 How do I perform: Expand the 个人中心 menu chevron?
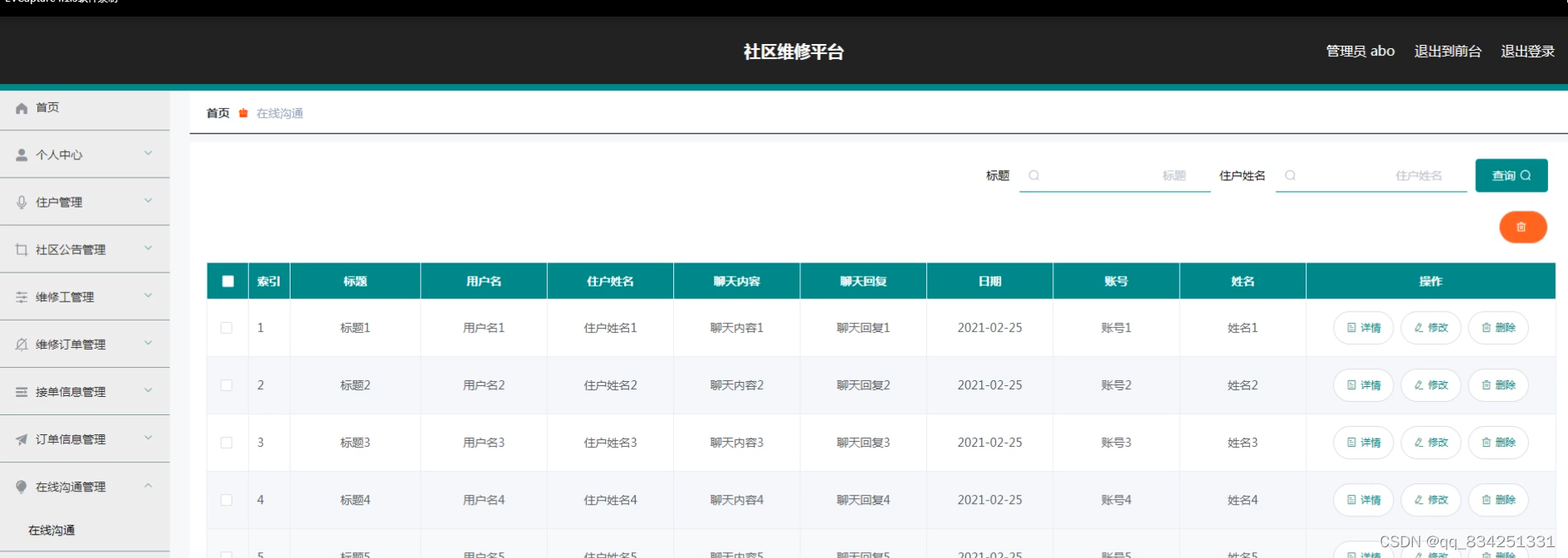click(x=148, y=154)
